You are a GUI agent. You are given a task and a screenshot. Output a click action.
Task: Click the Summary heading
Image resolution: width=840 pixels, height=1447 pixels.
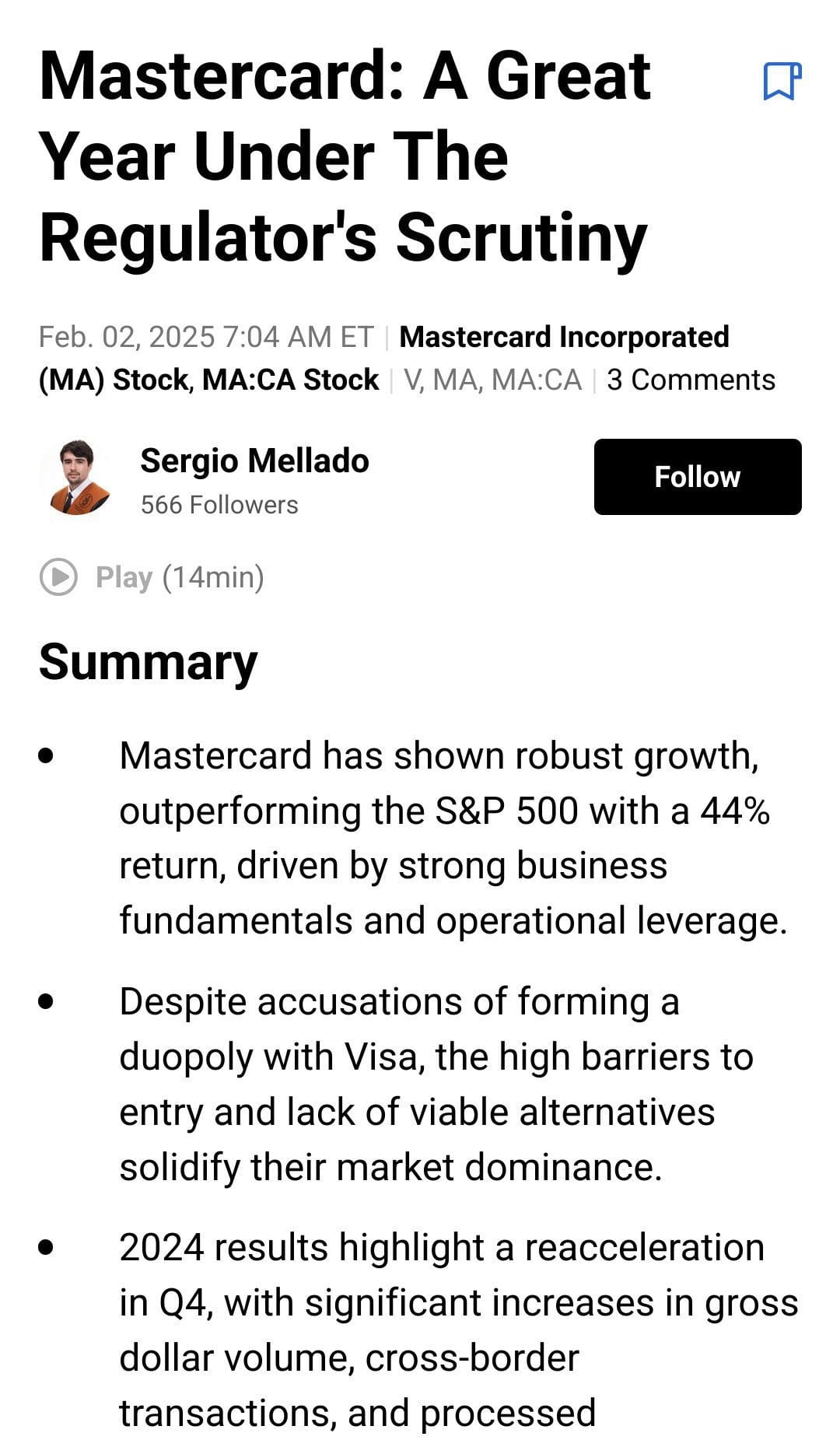pyautogui.click(x=148, y=662)
